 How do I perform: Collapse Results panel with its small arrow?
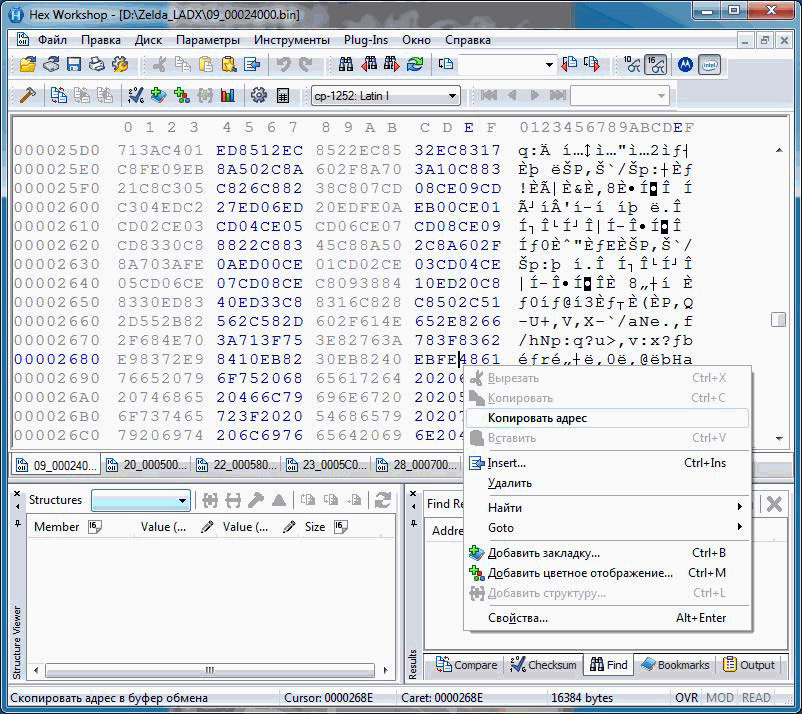[414, 506]
